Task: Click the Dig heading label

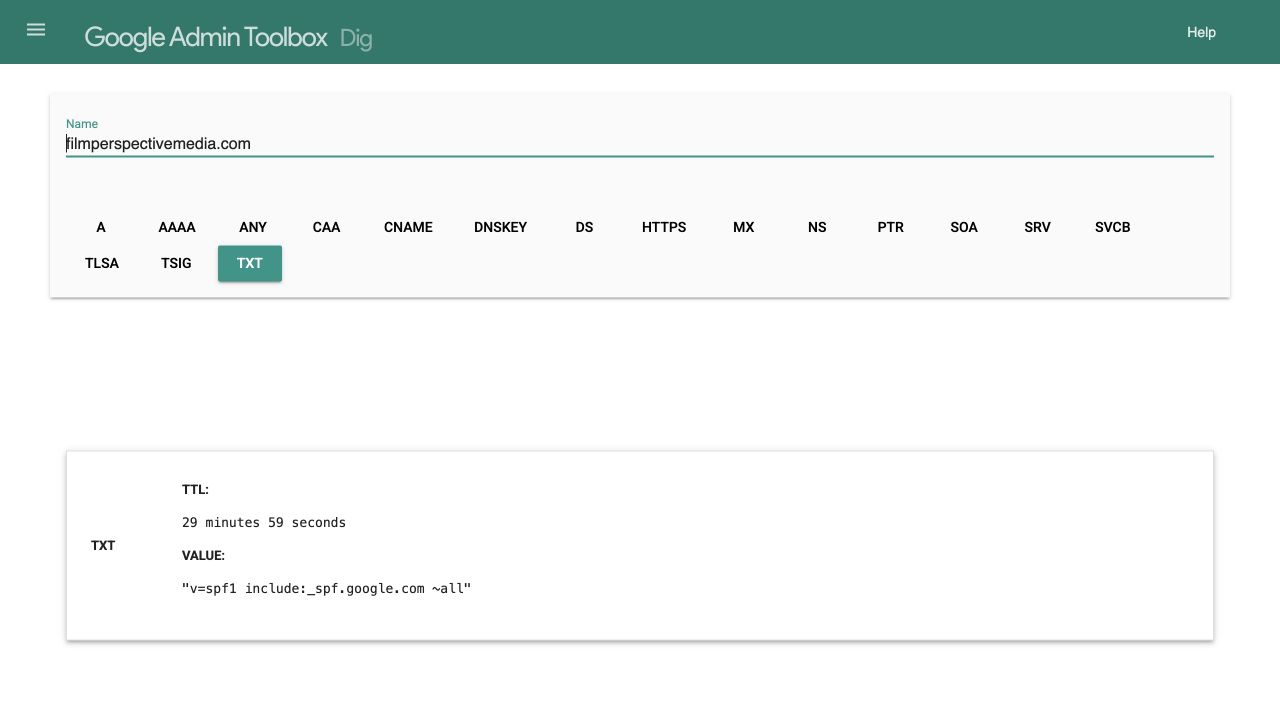Action: (x=356, y=39)
